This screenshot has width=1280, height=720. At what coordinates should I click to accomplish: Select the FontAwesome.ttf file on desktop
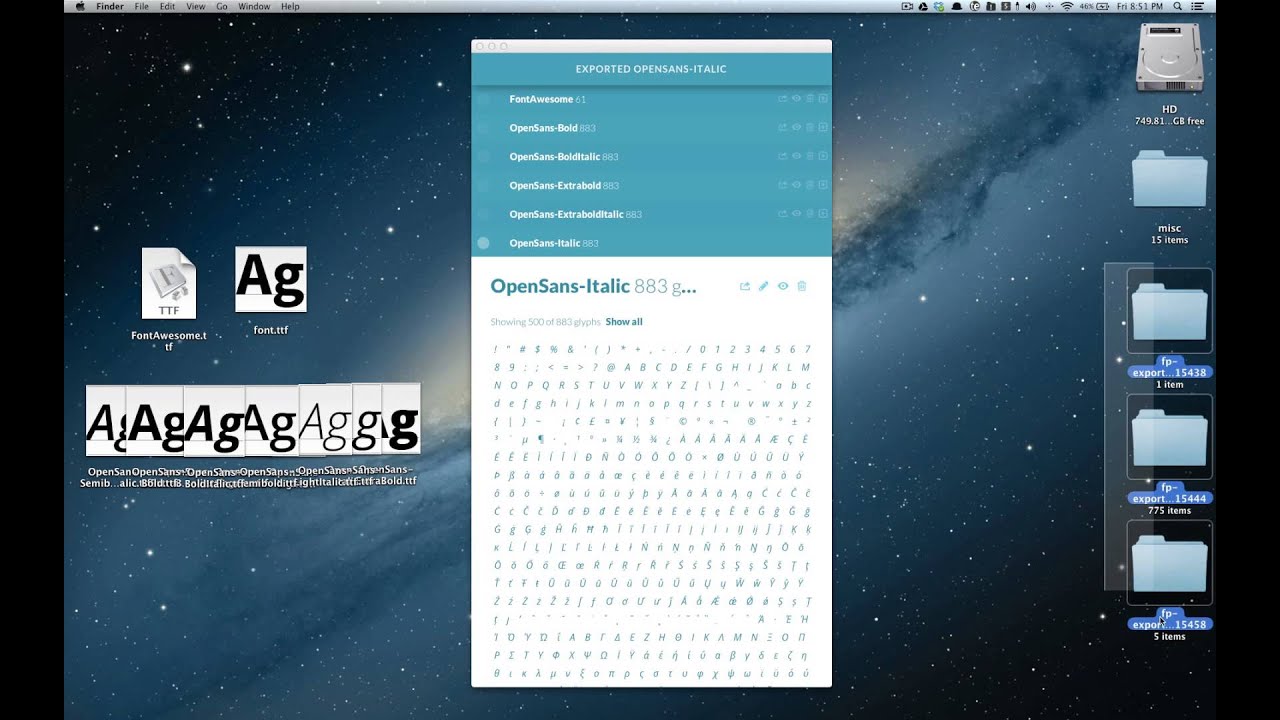(x=169, y=298)
